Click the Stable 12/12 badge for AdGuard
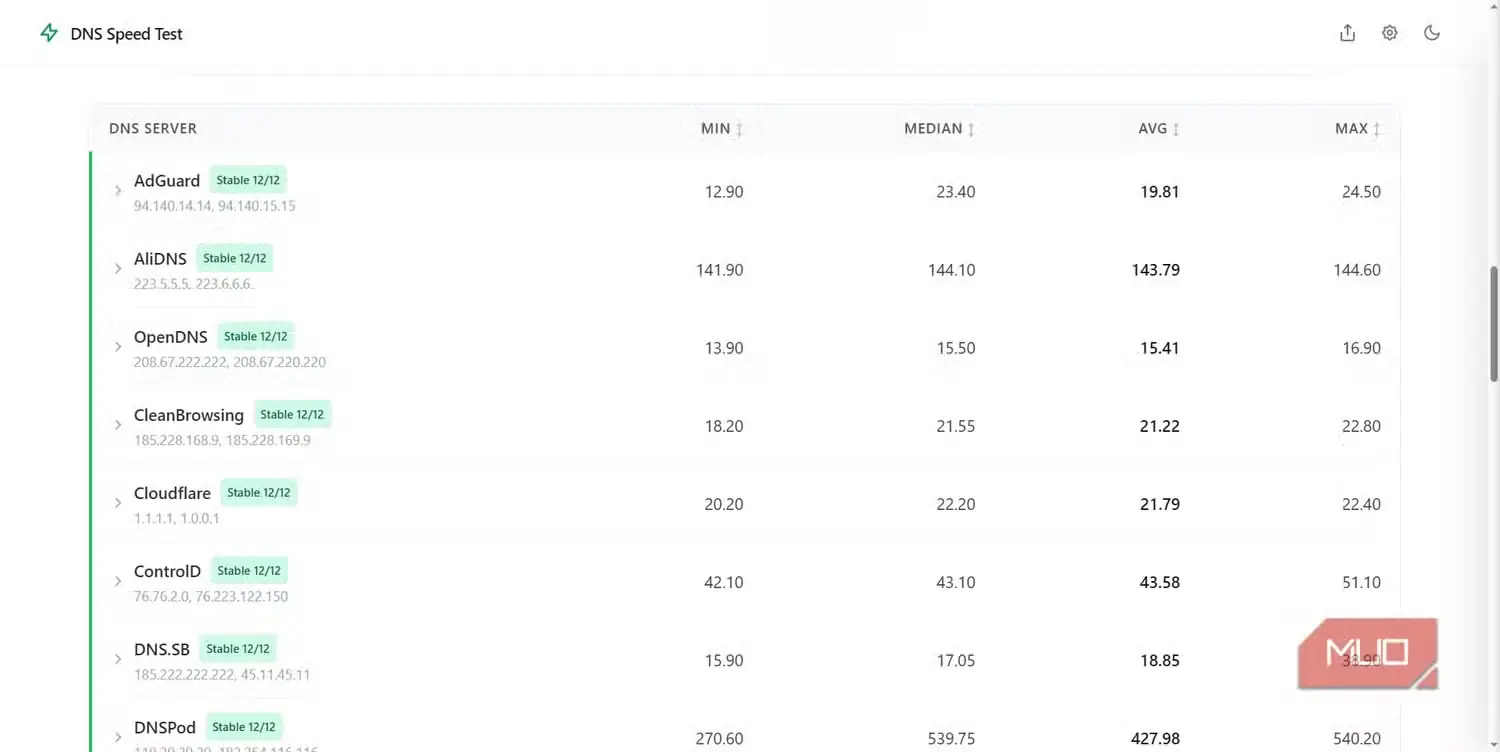1500x752 pixels. coord(249,180)
